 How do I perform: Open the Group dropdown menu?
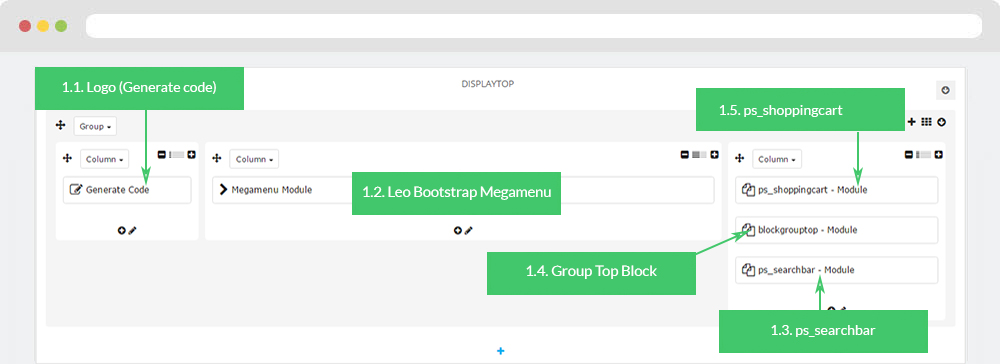[95, 126]
